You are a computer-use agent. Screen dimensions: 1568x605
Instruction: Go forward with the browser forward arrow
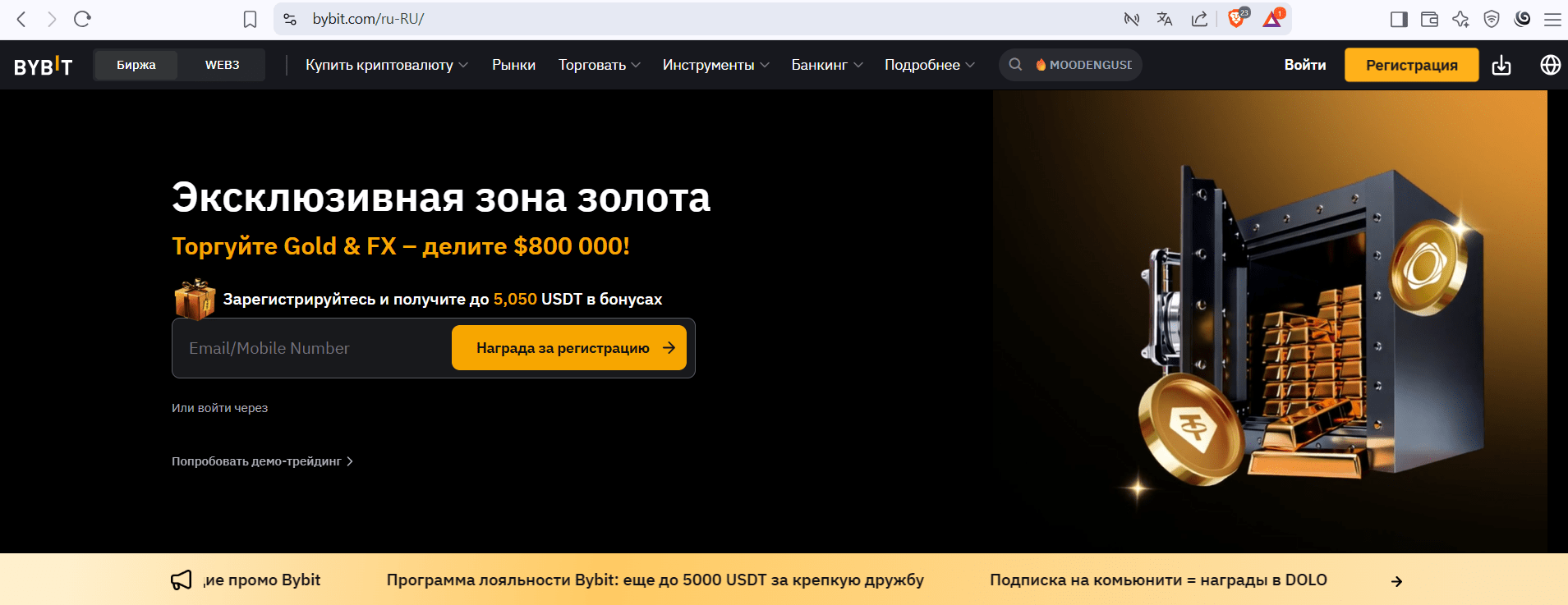pos(52,19)
